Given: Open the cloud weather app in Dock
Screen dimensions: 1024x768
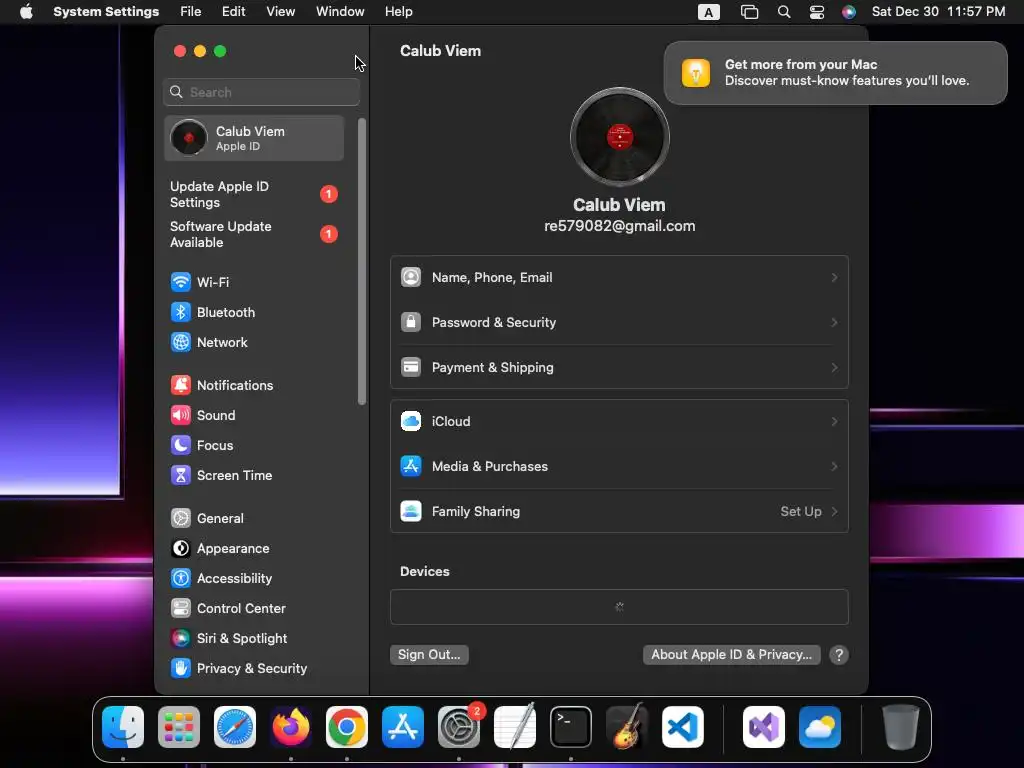Looking at the screenshot, I should tap(820, 727).
